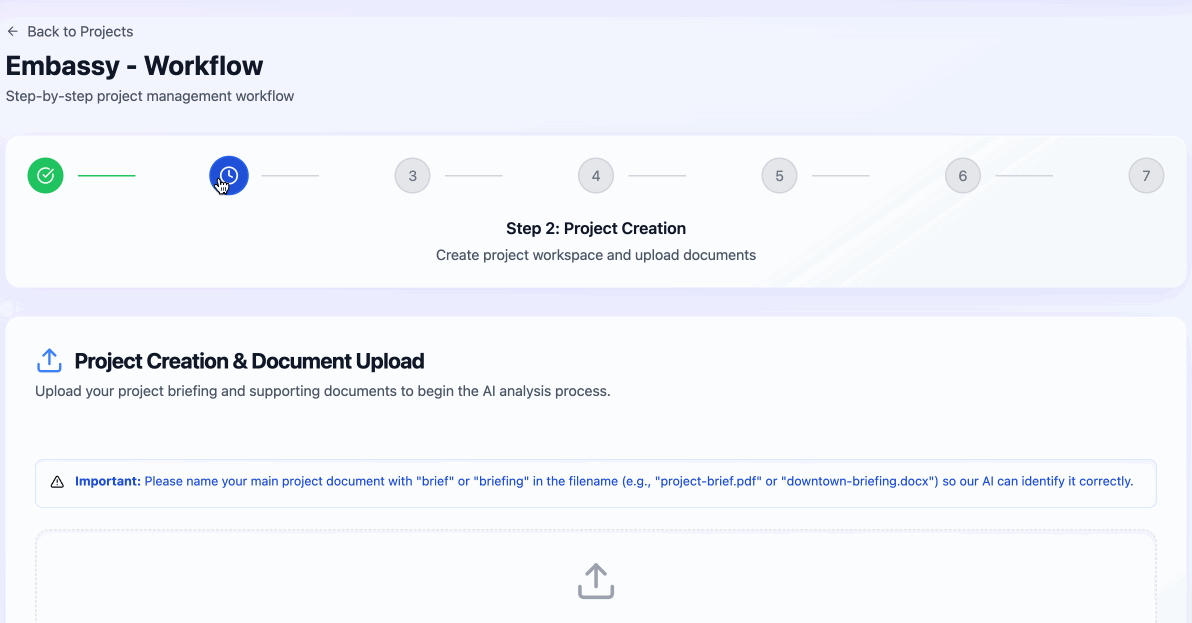This screenshot has width=1192, height=623.
Task: Select Step 6 circle in the stepper
Action: click(962, 175)
